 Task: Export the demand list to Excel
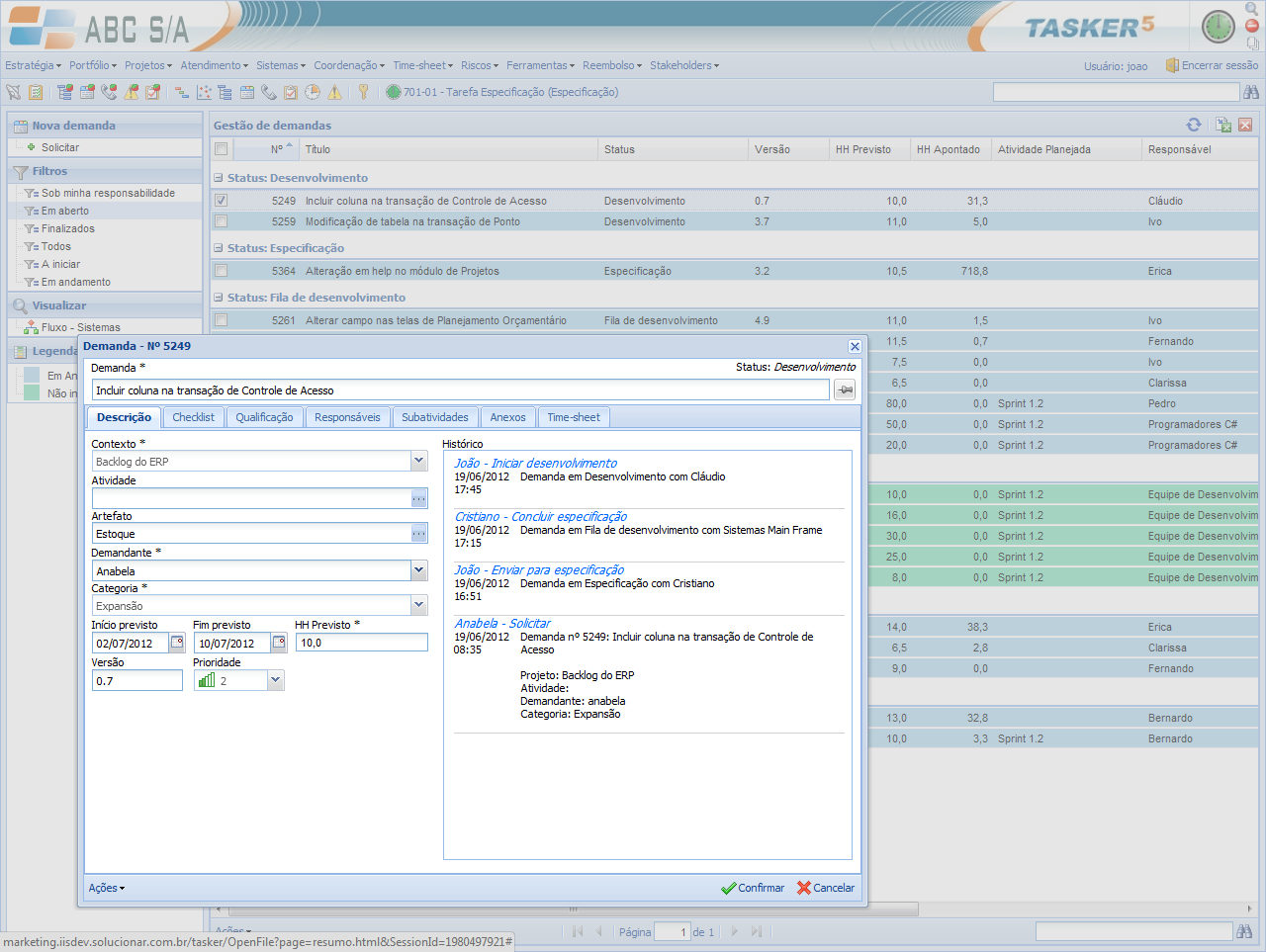tap(1223, 125)
